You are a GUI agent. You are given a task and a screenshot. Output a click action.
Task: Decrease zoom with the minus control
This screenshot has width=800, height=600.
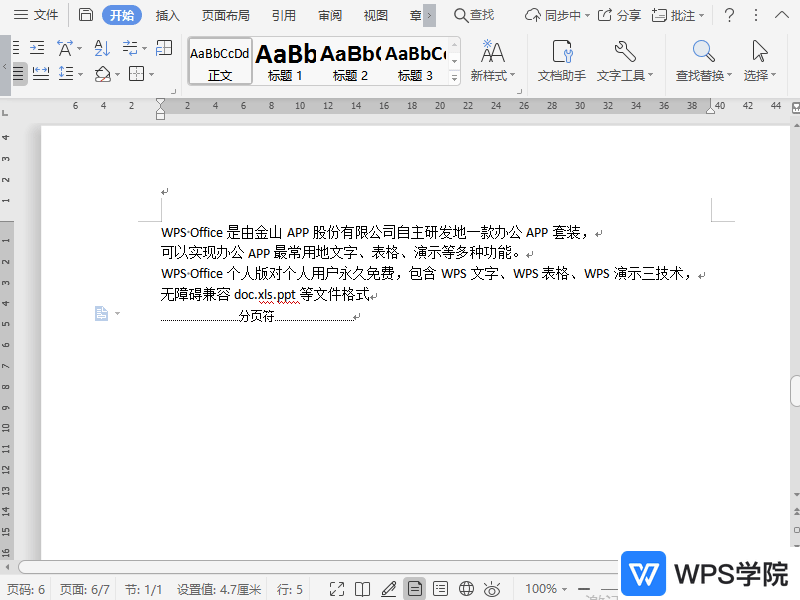[585, 588]
